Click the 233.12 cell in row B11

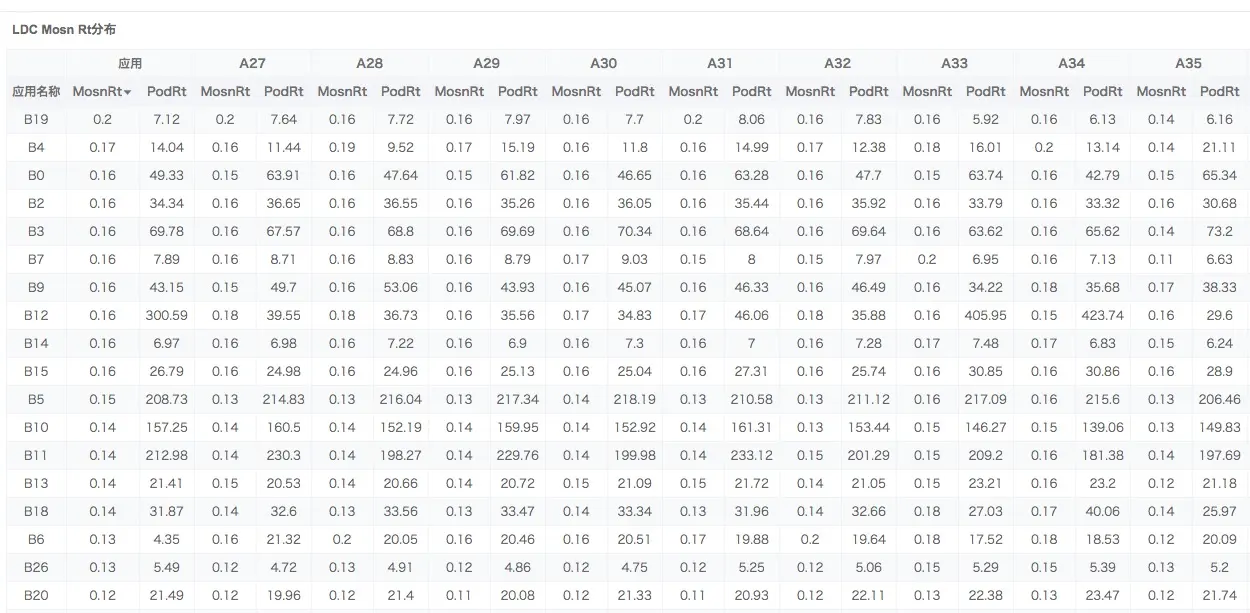click(751, 455)
